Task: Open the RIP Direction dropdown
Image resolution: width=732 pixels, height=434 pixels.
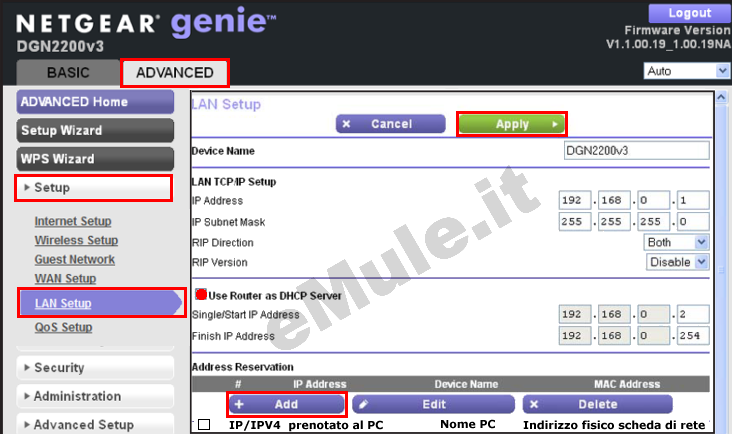Action: pos(676,242)
